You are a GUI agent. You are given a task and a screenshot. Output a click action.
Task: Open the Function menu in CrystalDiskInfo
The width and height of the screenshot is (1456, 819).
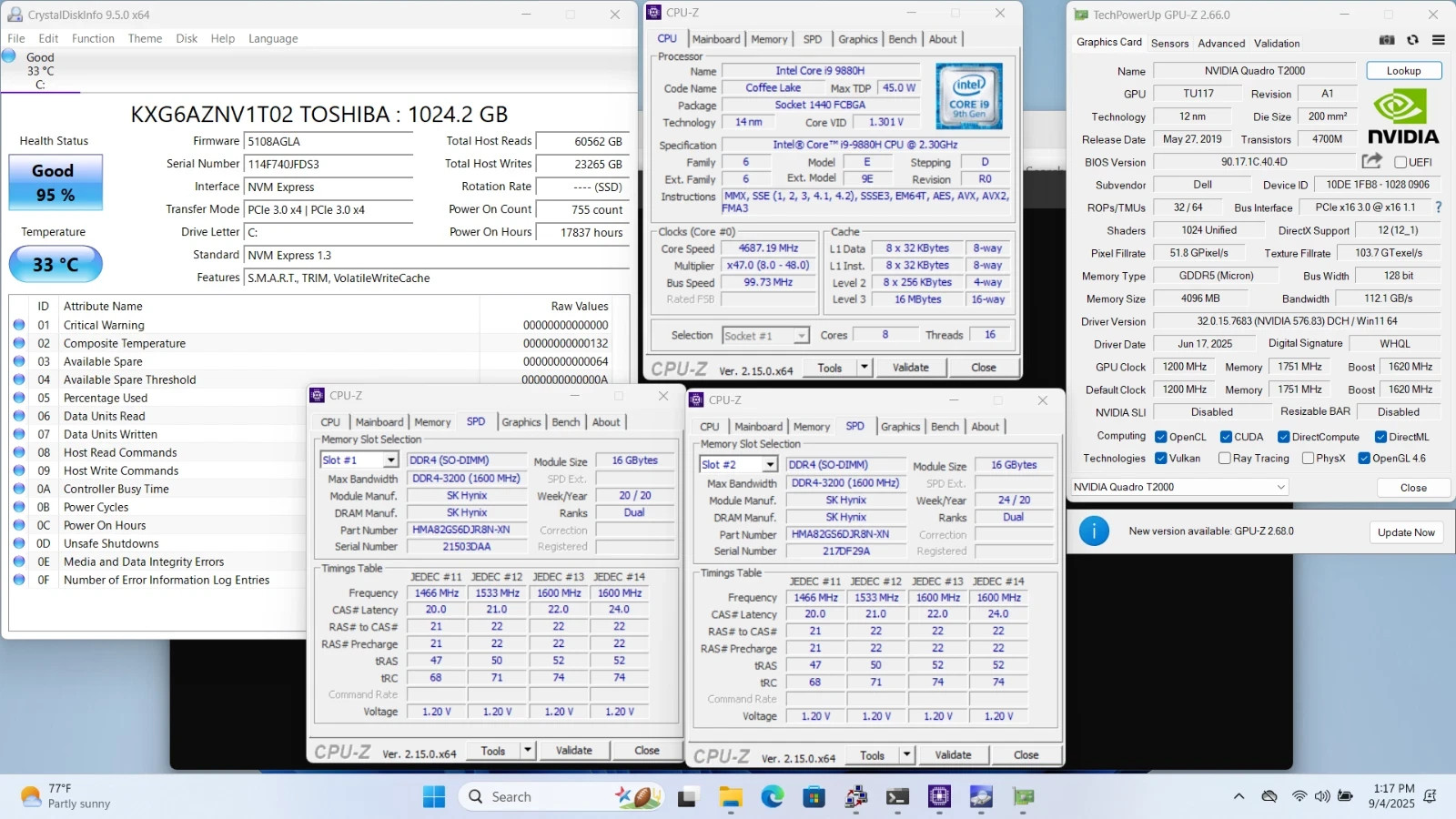tap(93, 38)
